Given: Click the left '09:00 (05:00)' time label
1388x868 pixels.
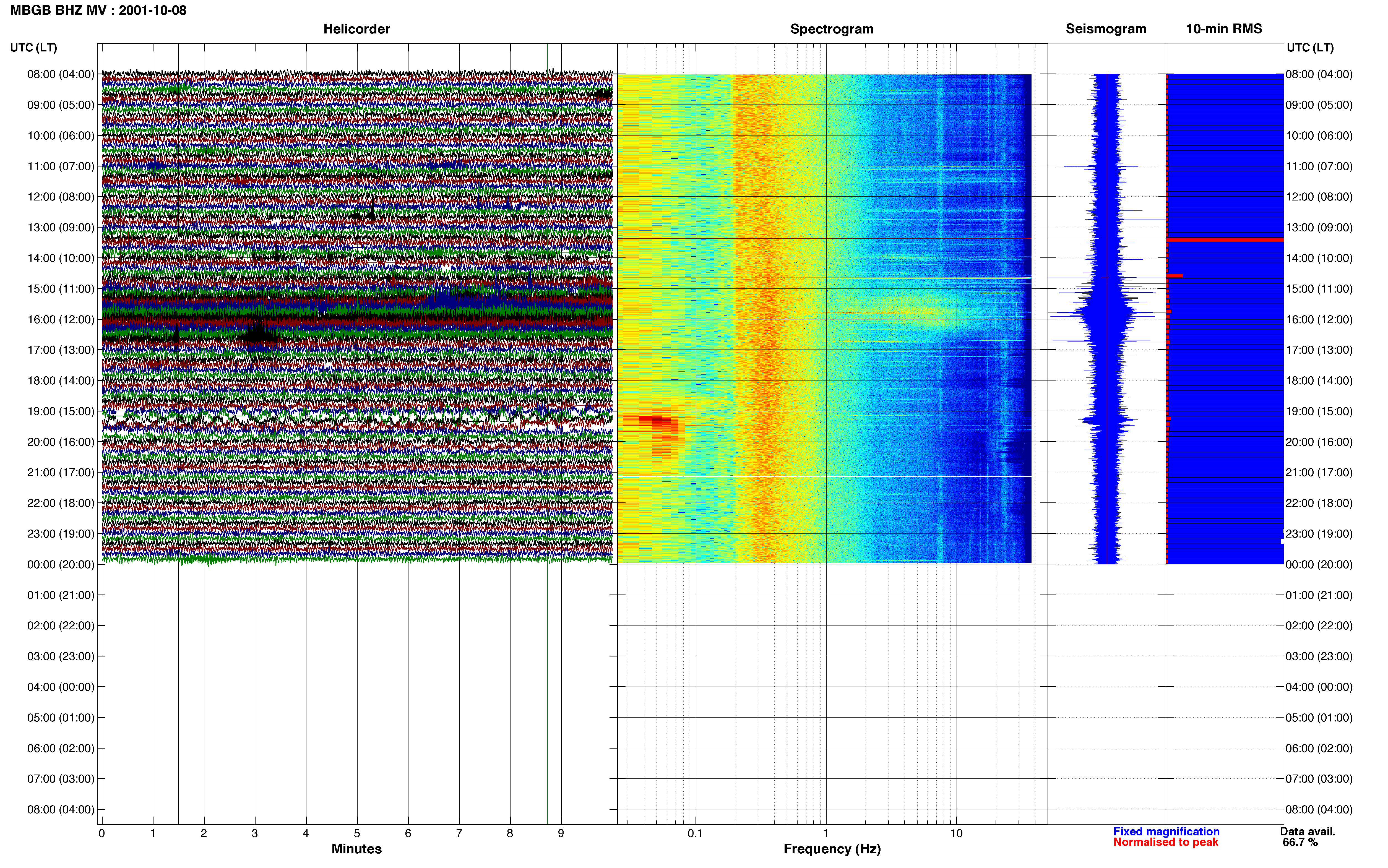Looking at the screenshot, I should [x=61, y=105].
